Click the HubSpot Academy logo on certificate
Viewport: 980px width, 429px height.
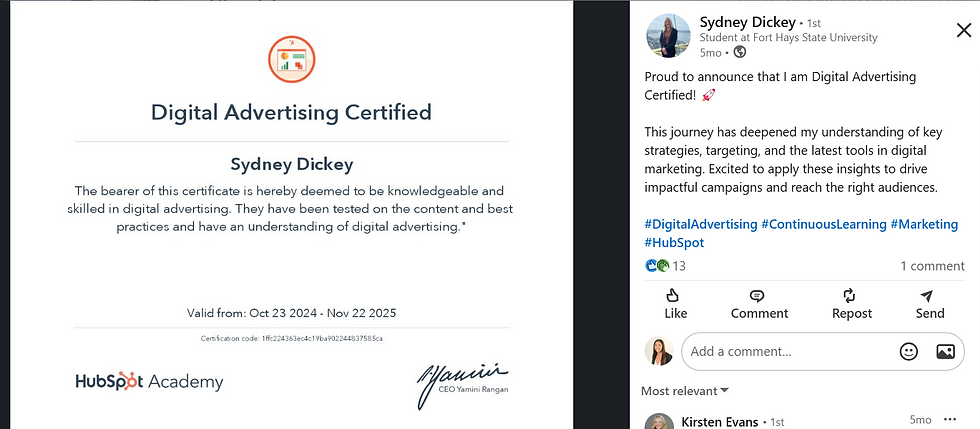pos(149,381)
